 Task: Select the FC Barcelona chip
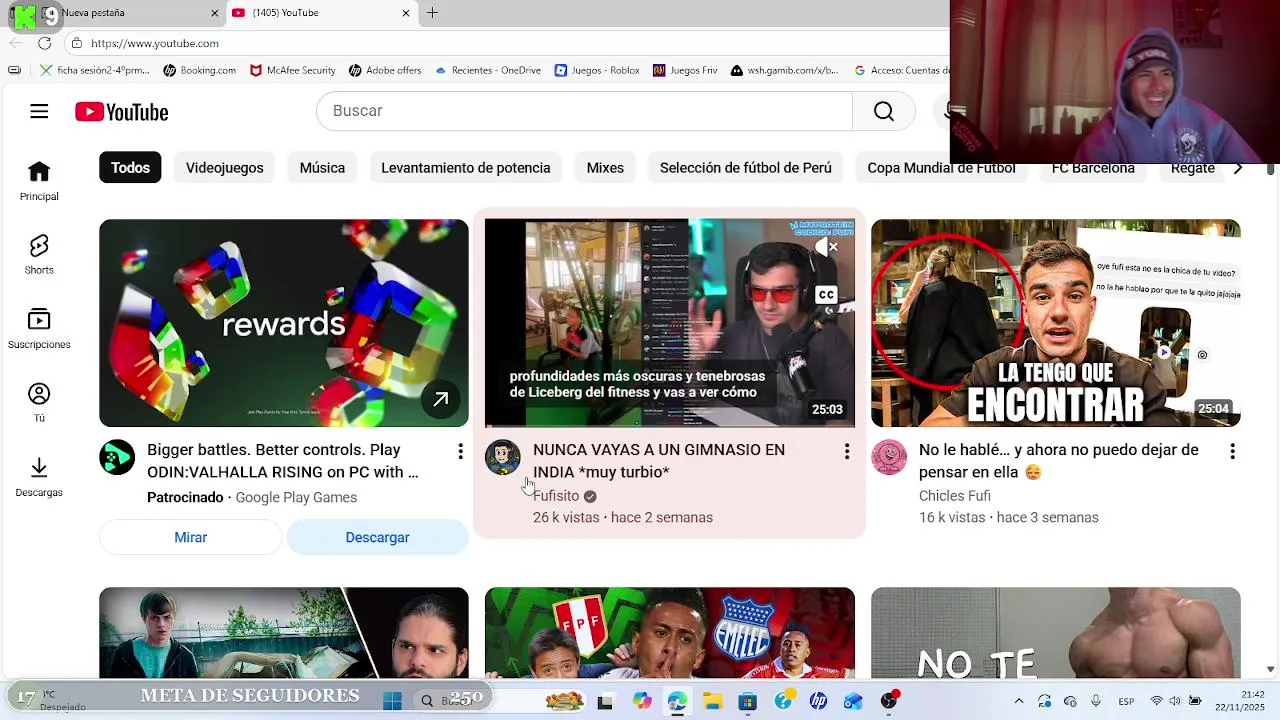click(1093, 168)
